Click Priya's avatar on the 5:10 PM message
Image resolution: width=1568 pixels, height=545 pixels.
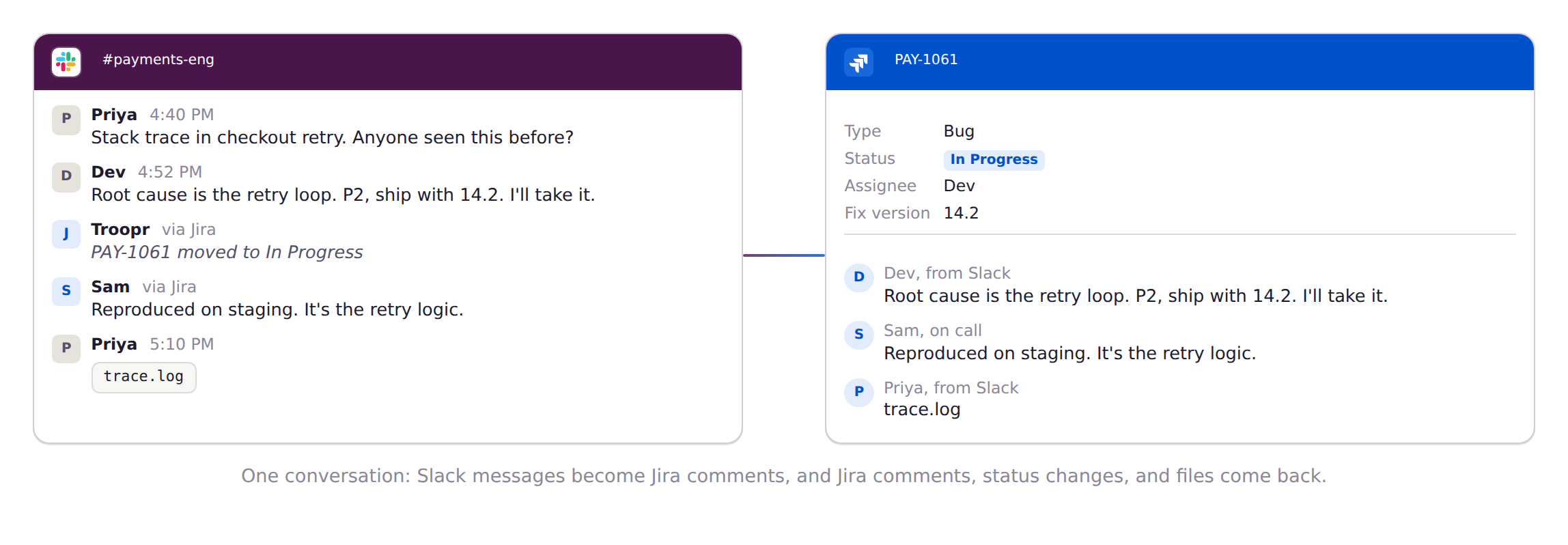coord(66,350)
